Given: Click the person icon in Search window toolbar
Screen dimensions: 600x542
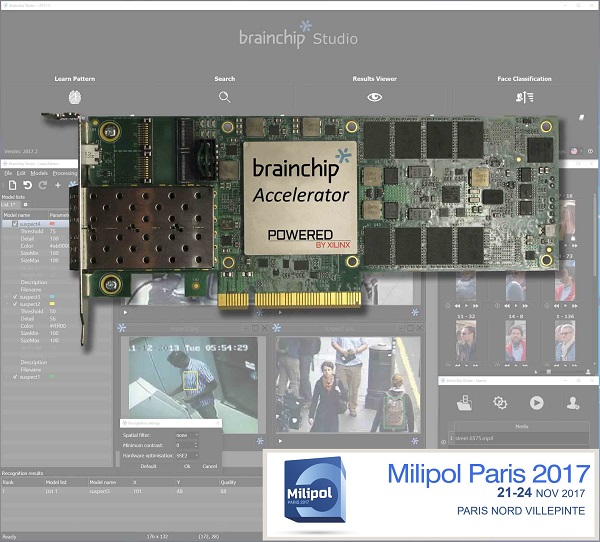Looking at the screenshot, I should point(573,403).
